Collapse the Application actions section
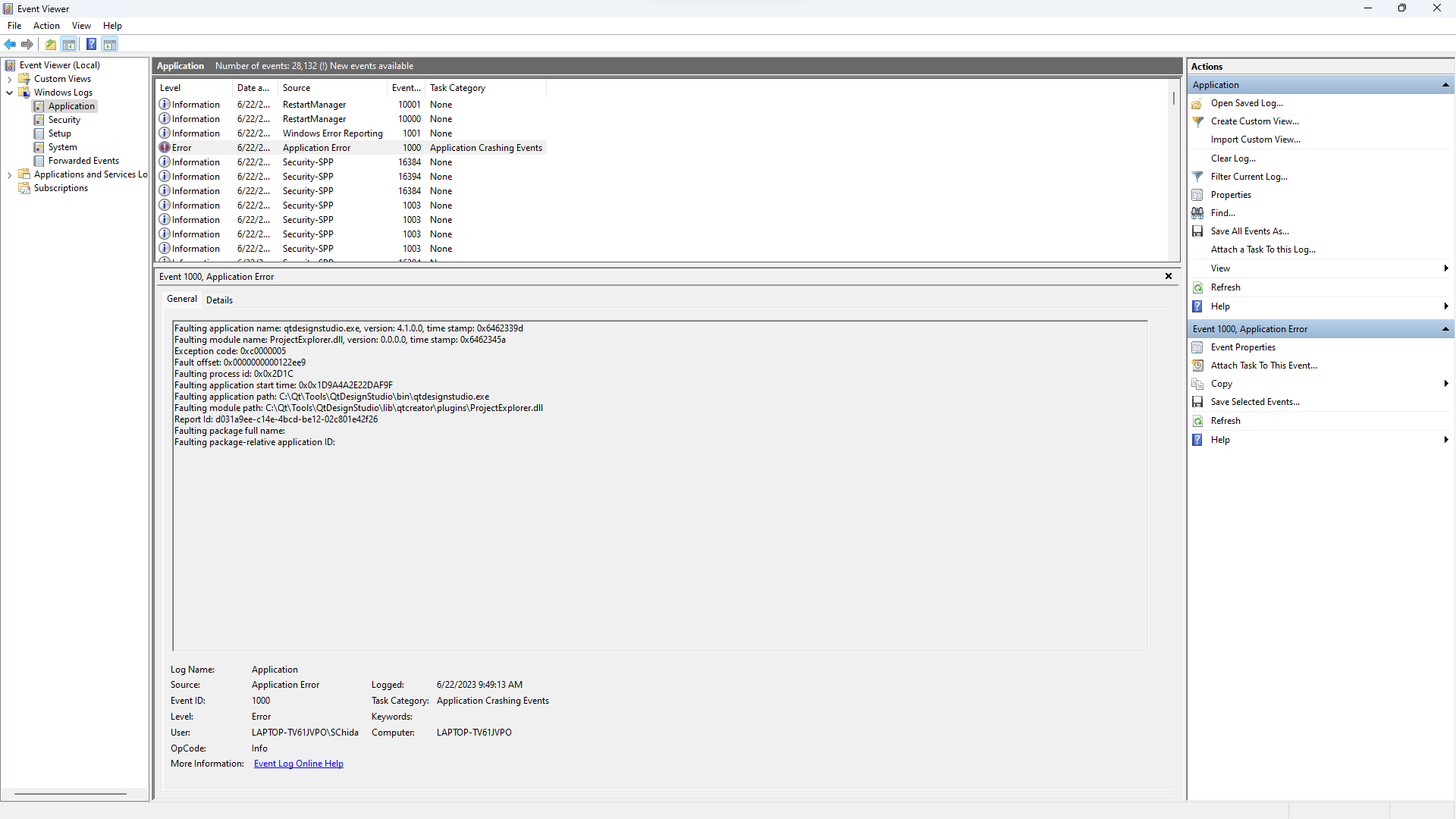The width and height of the screenshot is (1456, 819). [x=1445, y=85]
